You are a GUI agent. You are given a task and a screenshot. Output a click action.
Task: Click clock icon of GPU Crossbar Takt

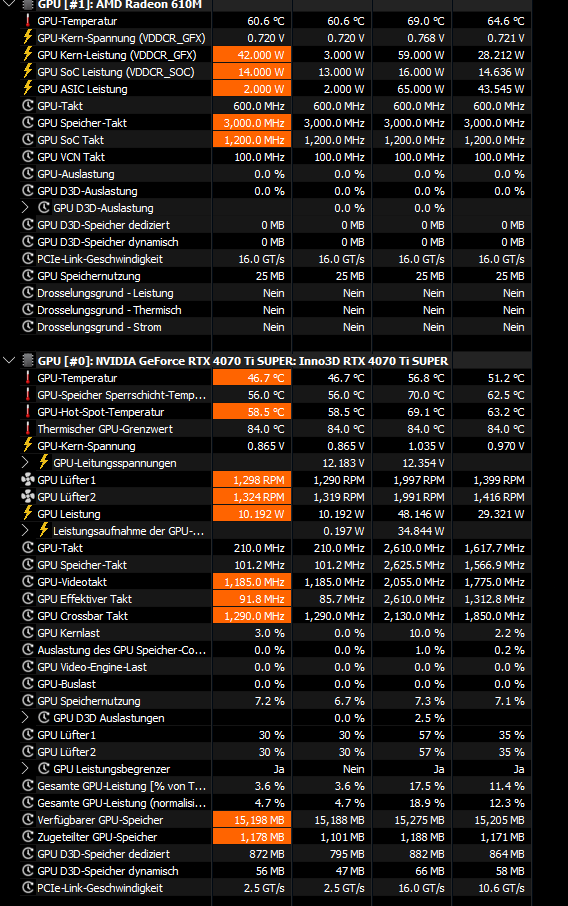coord(28,616)
